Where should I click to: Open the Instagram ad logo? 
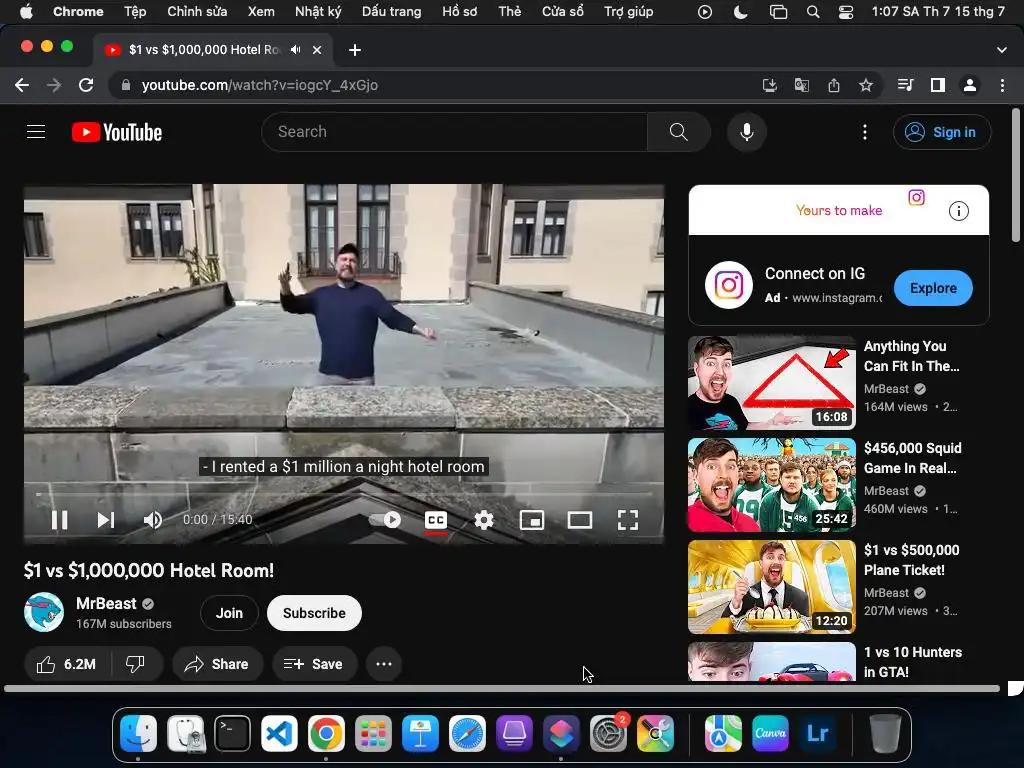coord(729,285)
